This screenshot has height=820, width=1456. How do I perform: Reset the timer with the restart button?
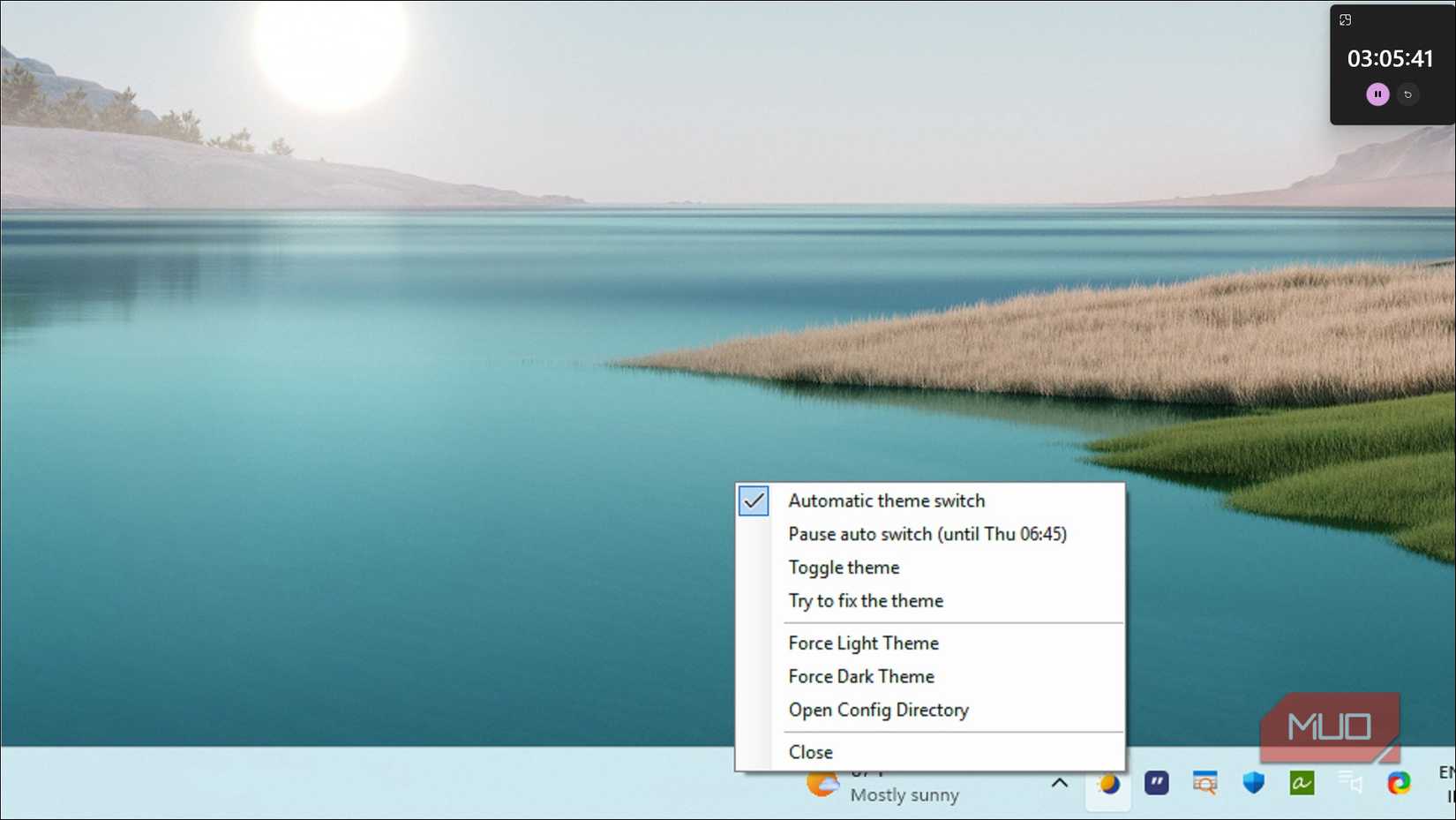coord(1408,94)
